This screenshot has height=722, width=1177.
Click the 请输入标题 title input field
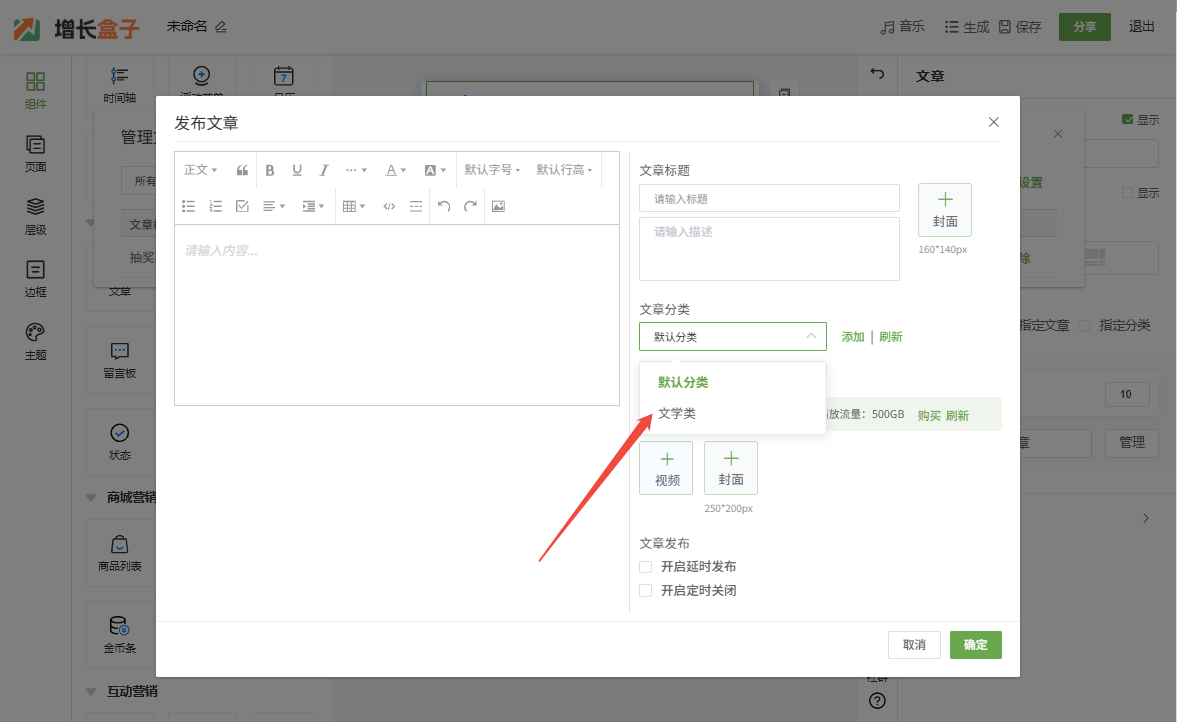769,199
